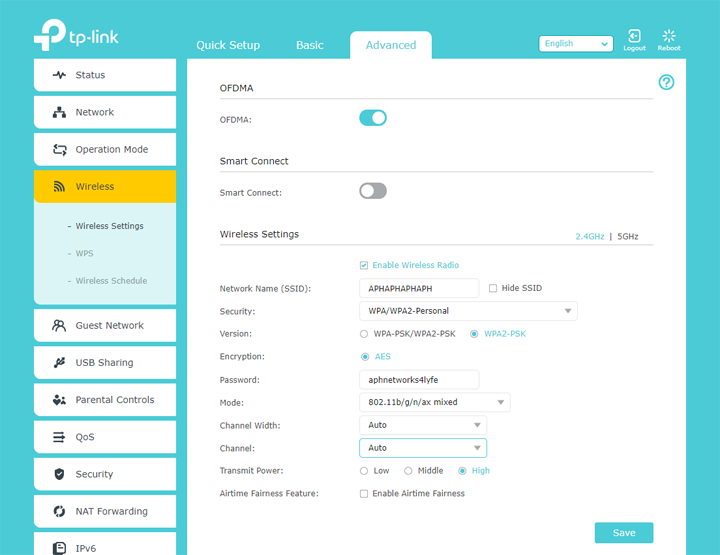The width and height of the screenshot is (720, 555).
Task: Open the help question mark icon
Action: [x=666, y=82]
